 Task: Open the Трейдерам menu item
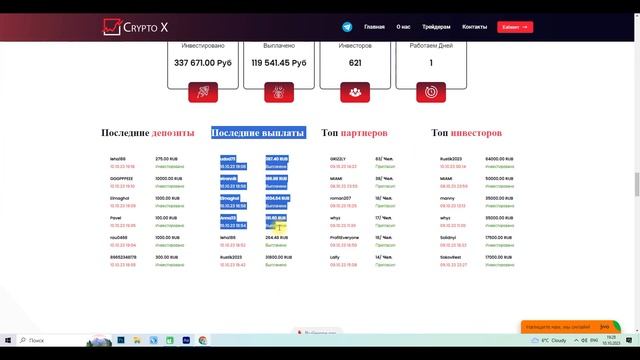(436, 27)
